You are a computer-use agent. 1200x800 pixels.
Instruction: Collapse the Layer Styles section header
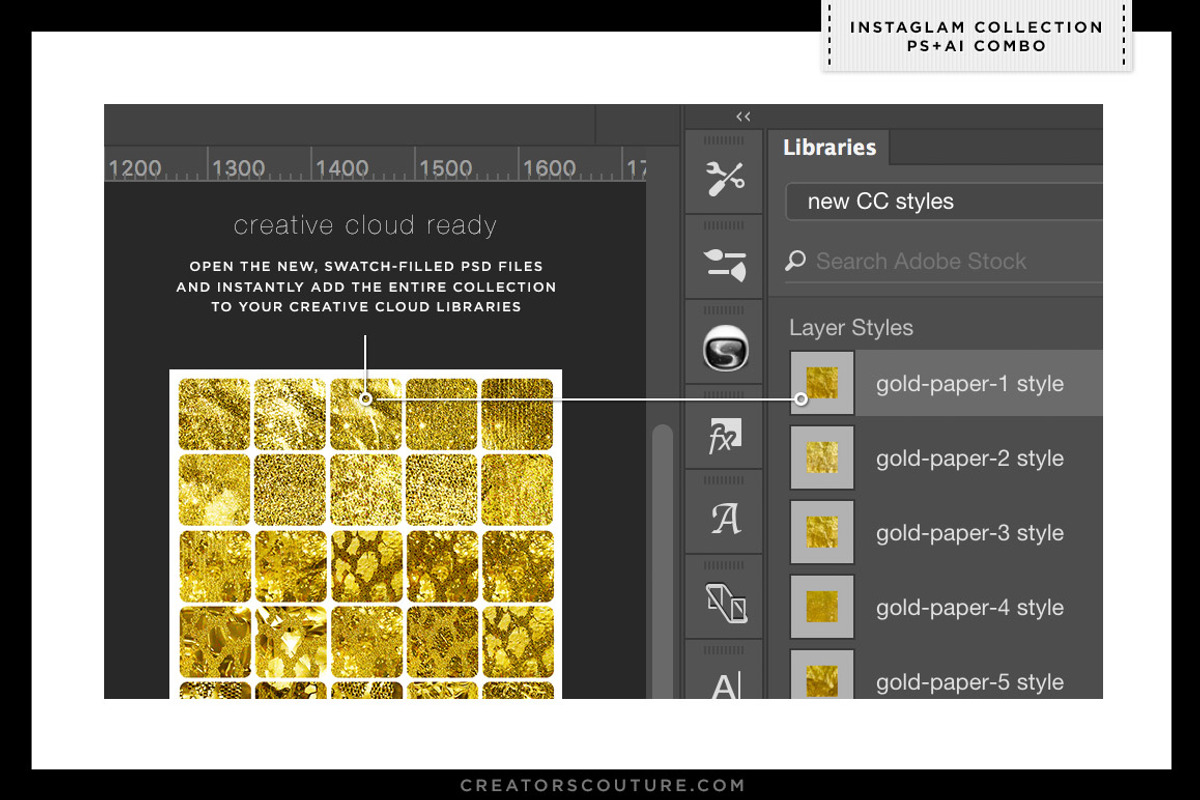click(x=850, y=328)
